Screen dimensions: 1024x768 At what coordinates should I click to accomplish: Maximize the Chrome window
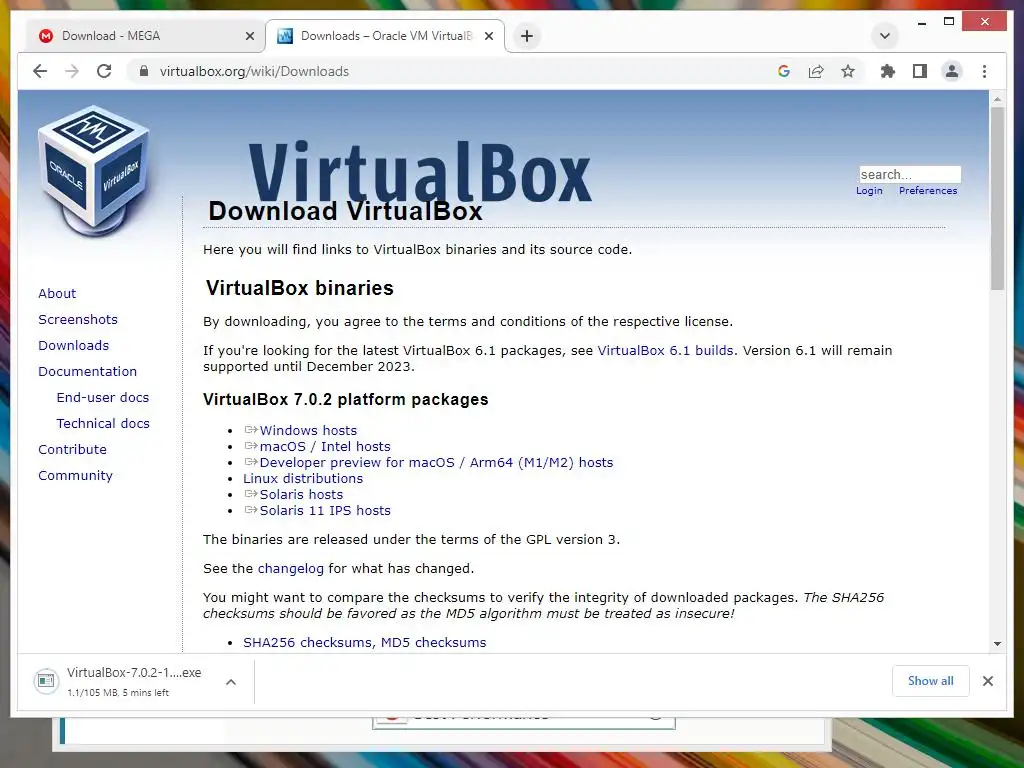coord(949,22)
